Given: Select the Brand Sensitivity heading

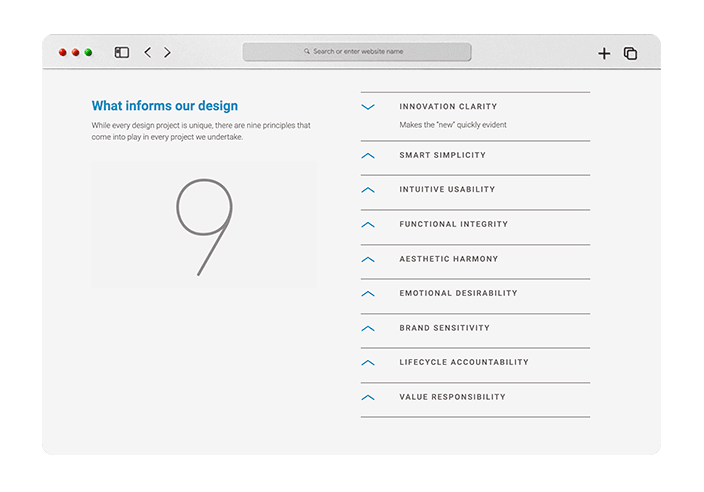Looking at the screenshot, I should click(x=444, y=328).
